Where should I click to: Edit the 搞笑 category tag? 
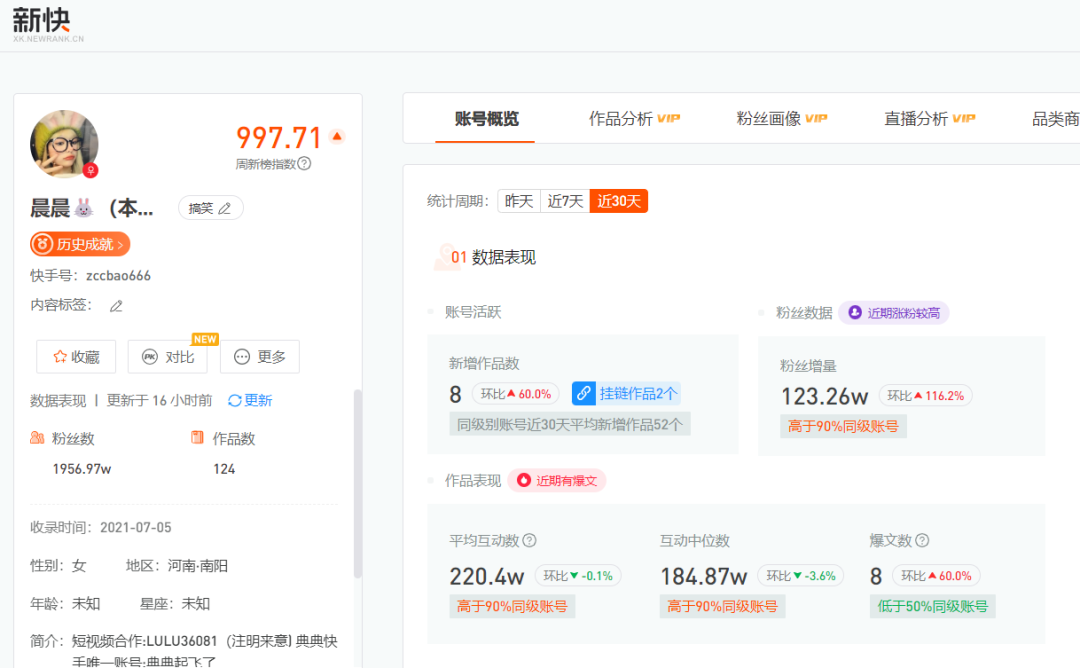pos(210,208)
